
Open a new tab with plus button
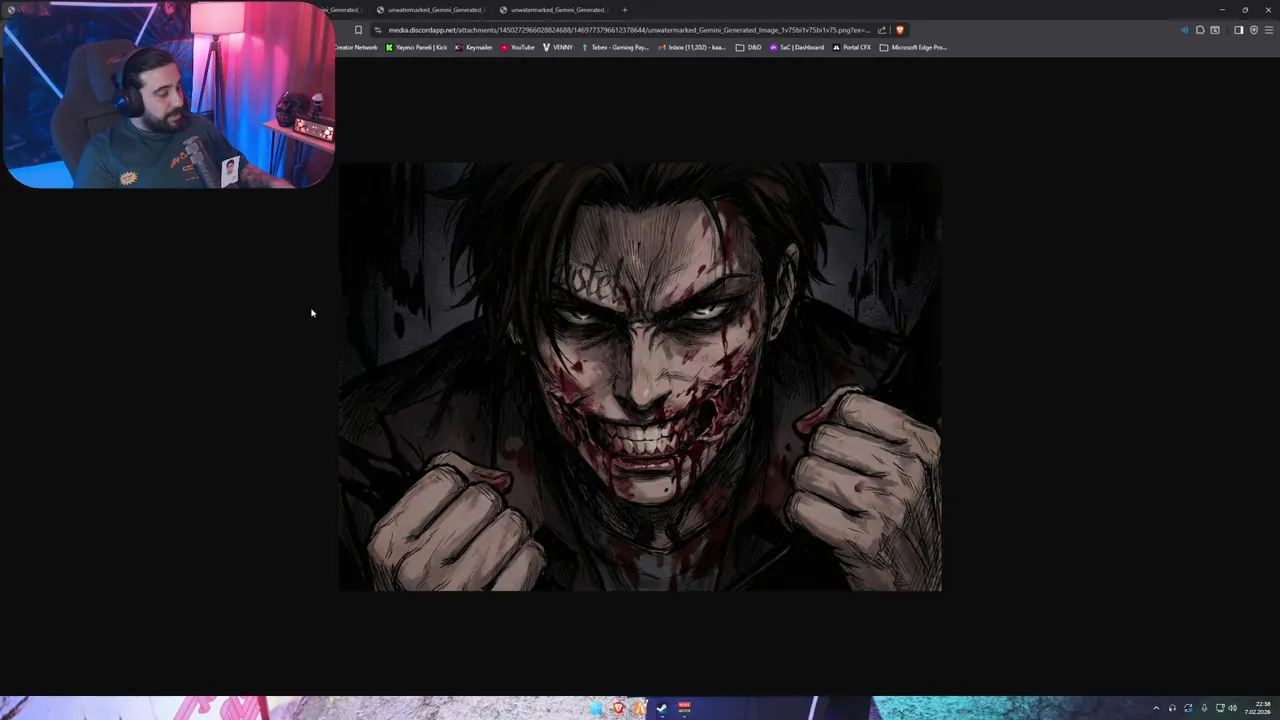pos(624,10)
